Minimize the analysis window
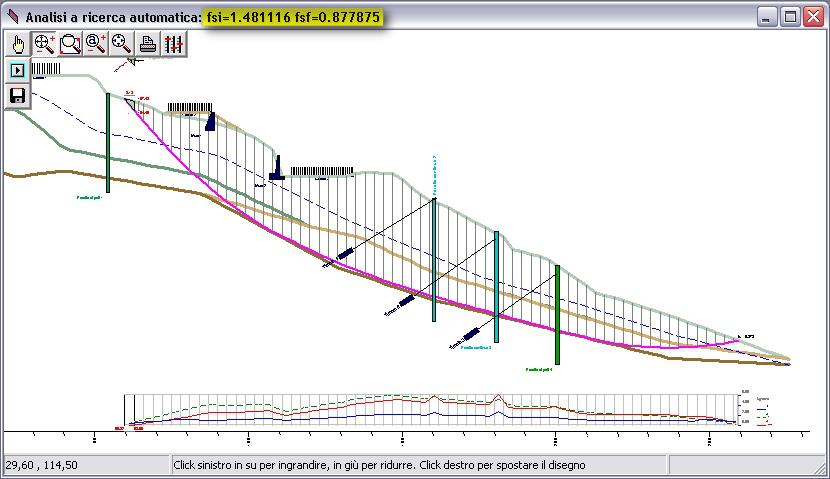This screenshot has width=830, height=479. tap(766, 16)
